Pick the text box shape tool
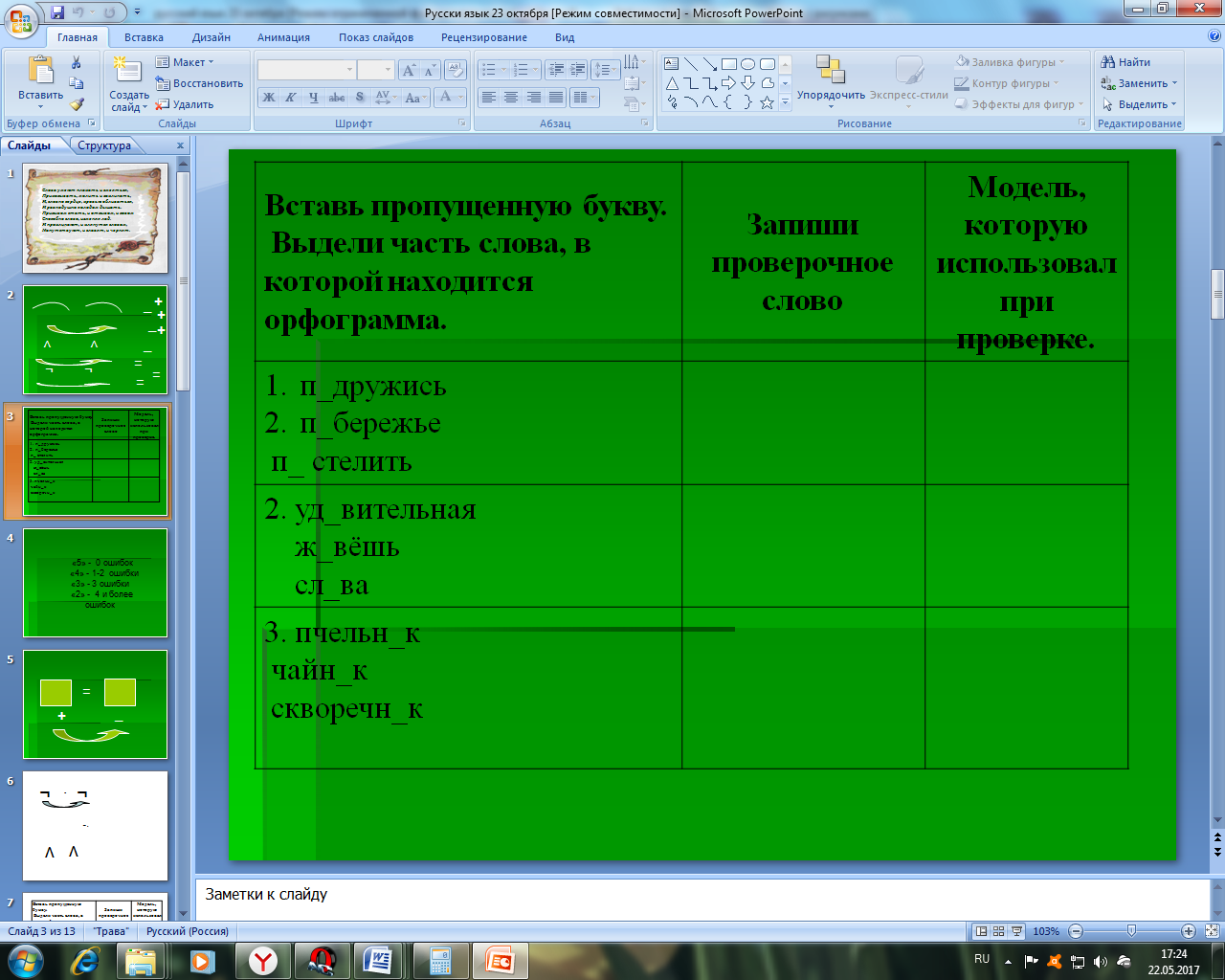1225x980 pixels. click(x=672, y=64)
